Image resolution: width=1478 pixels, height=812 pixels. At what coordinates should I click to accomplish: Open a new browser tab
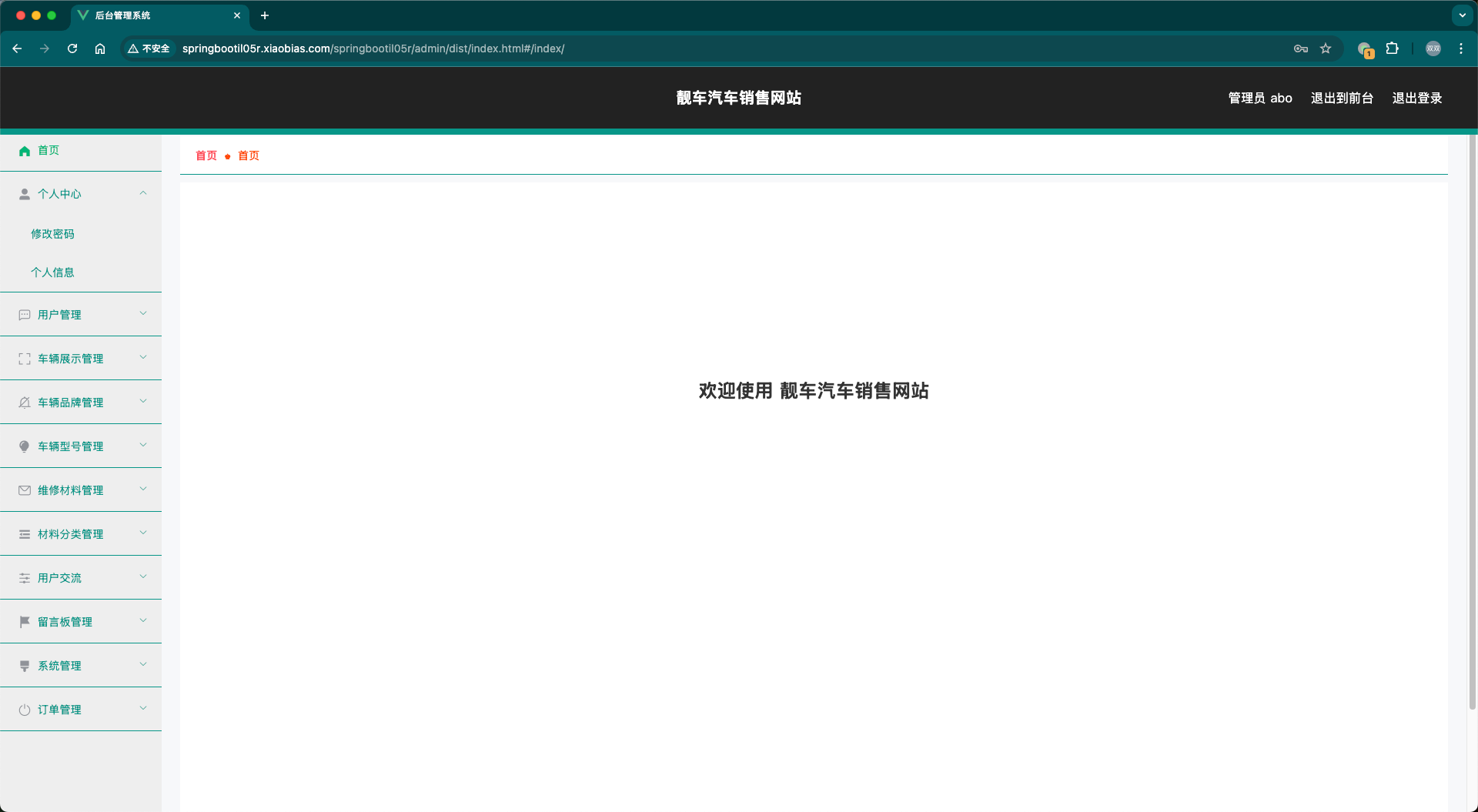point(265,15)
